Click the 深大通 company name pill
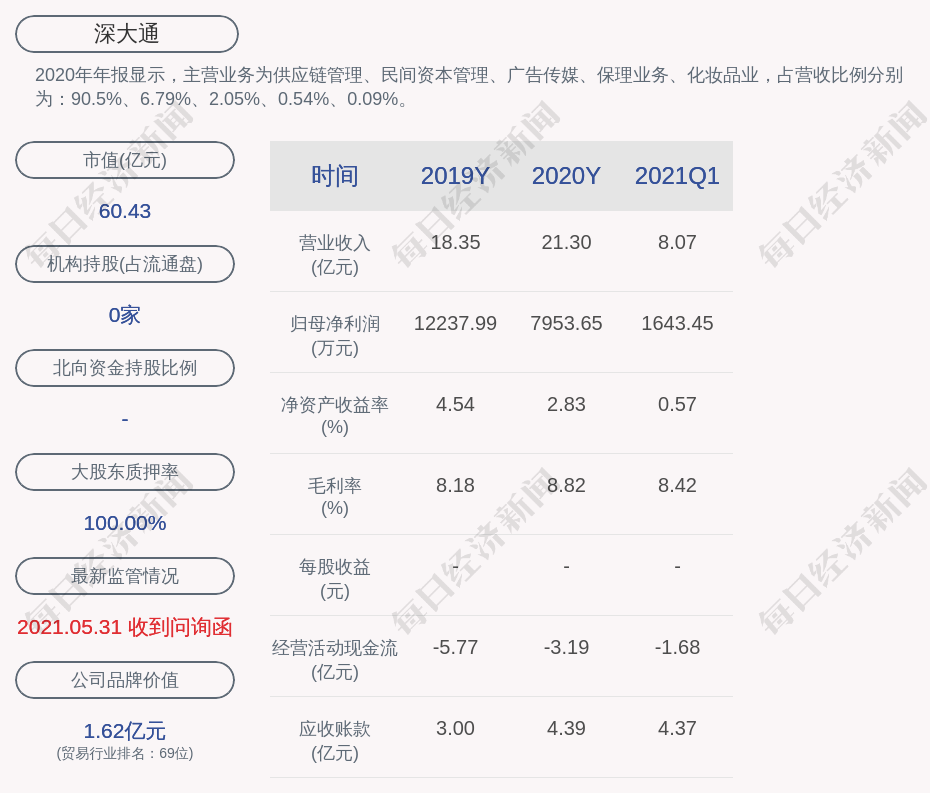Screen dimensions: 930x793 [x=127, y=34]
